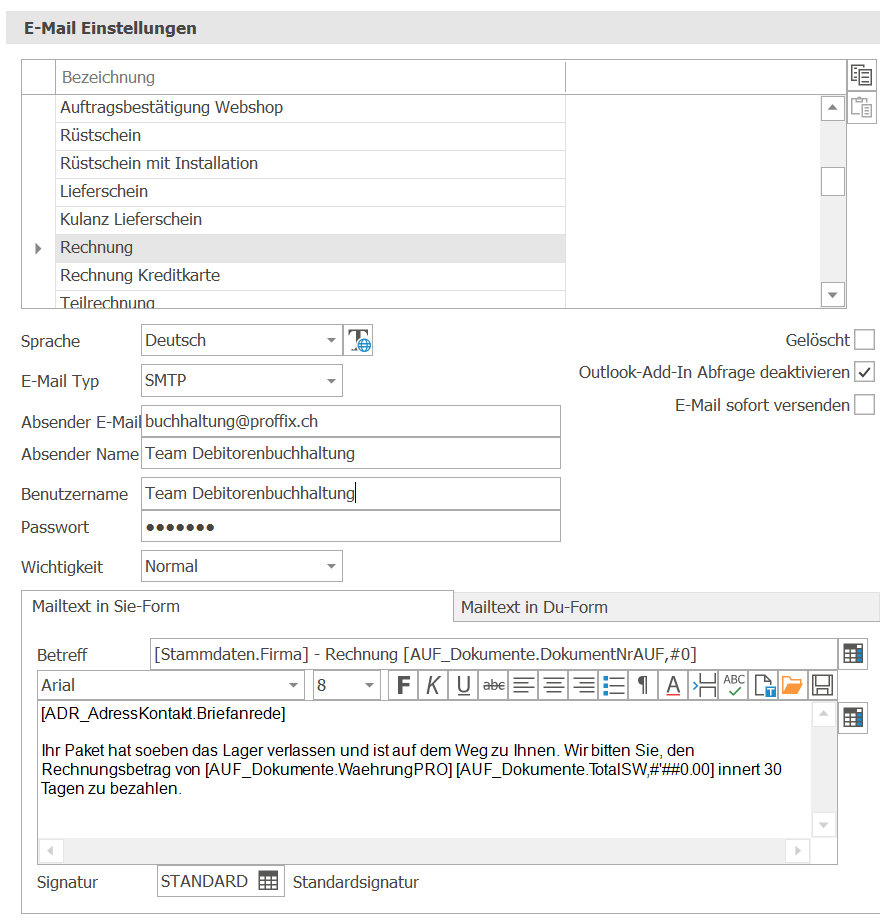Image resolution: width=890 pixels, height=923 pixels.
Task: Open paragraph (pilcrow) formatting
Action: point(643,685)
